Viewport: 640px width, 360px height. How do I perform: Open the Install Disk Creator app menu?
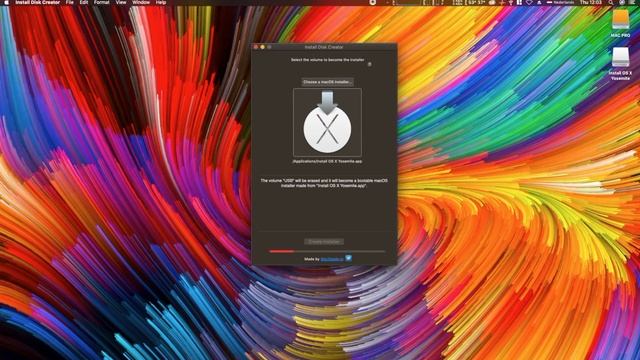(38, 2)
